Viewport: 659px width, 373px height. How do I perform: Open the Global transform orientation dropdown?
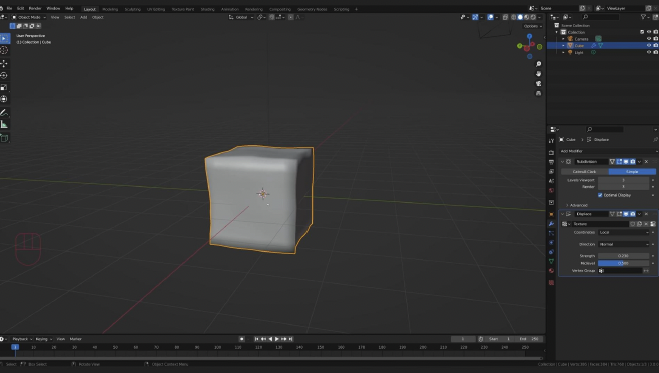[x=241, y=17]
